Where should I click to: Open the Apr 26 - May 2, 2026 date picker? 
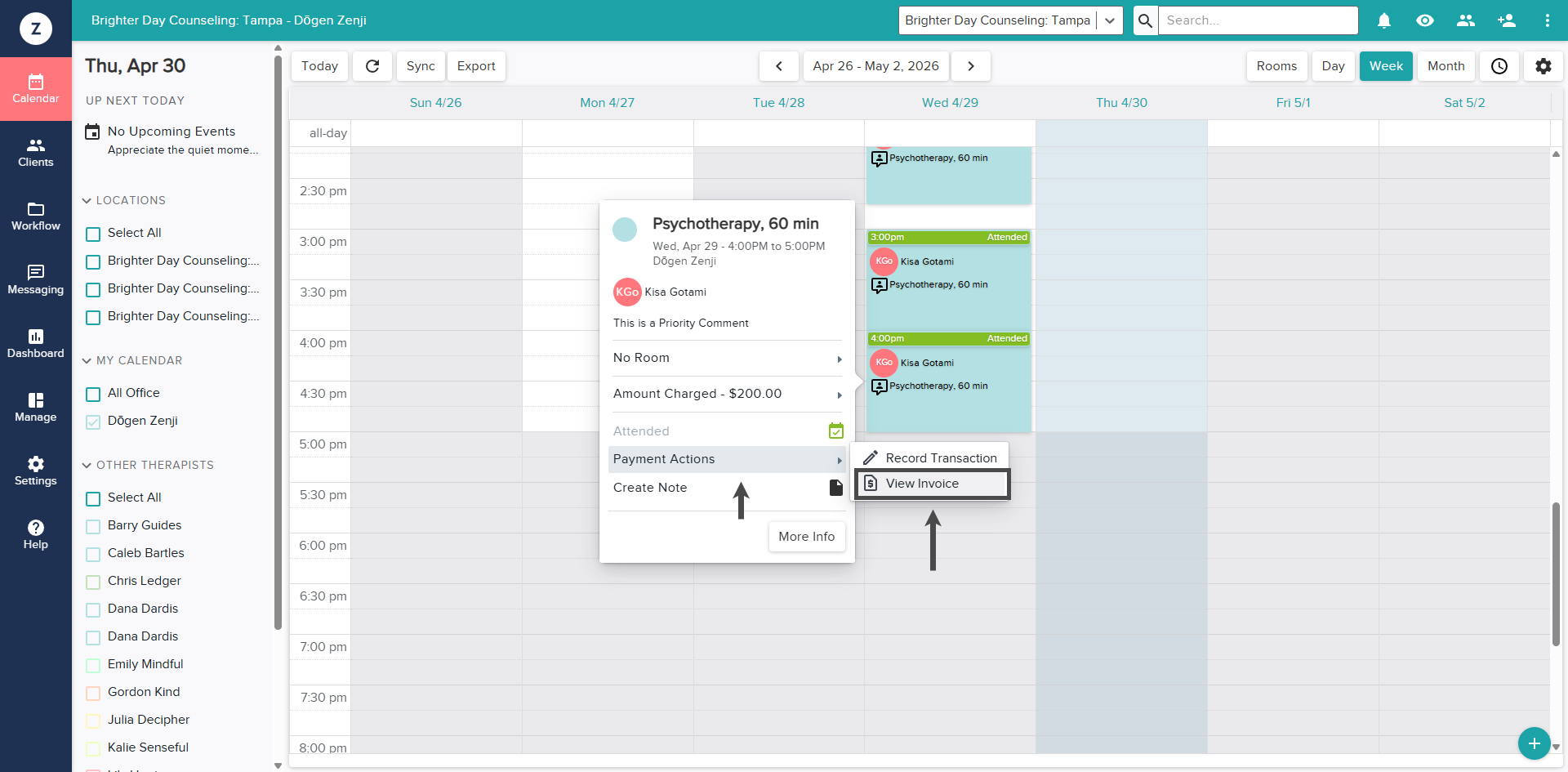pyautogui.click(x=875, y=66)
